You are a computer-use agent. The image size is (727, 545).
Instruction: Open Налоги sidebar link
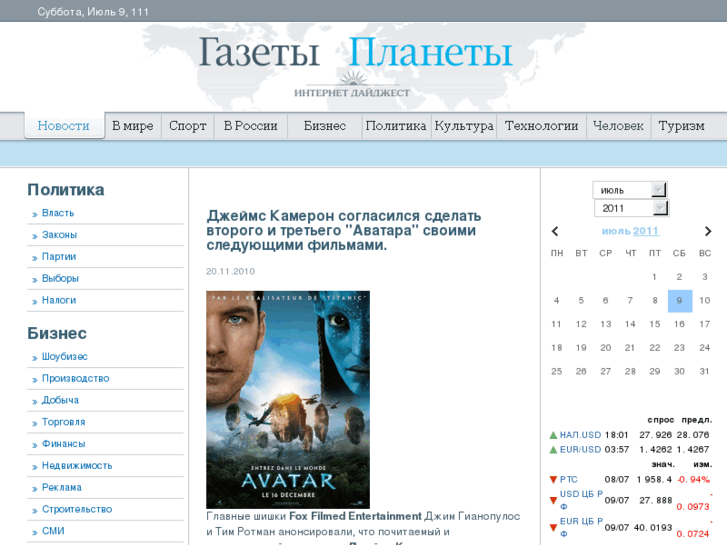(59, 300)
